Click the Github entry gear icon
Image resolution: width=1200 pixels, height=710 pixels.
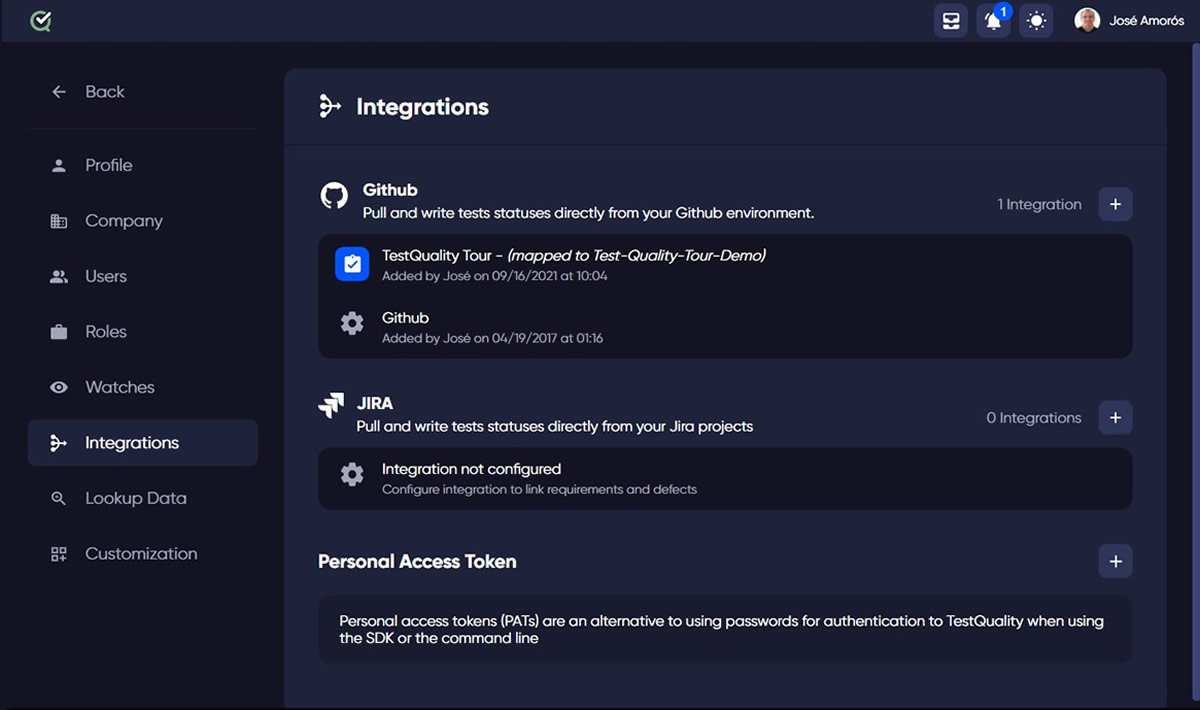pos(352,323)
